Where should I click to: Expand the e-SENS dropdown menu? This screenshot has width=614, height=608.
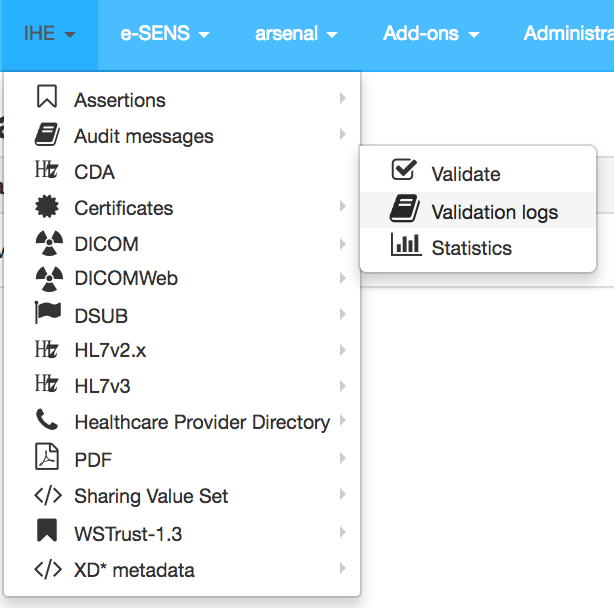coord(164,34)
